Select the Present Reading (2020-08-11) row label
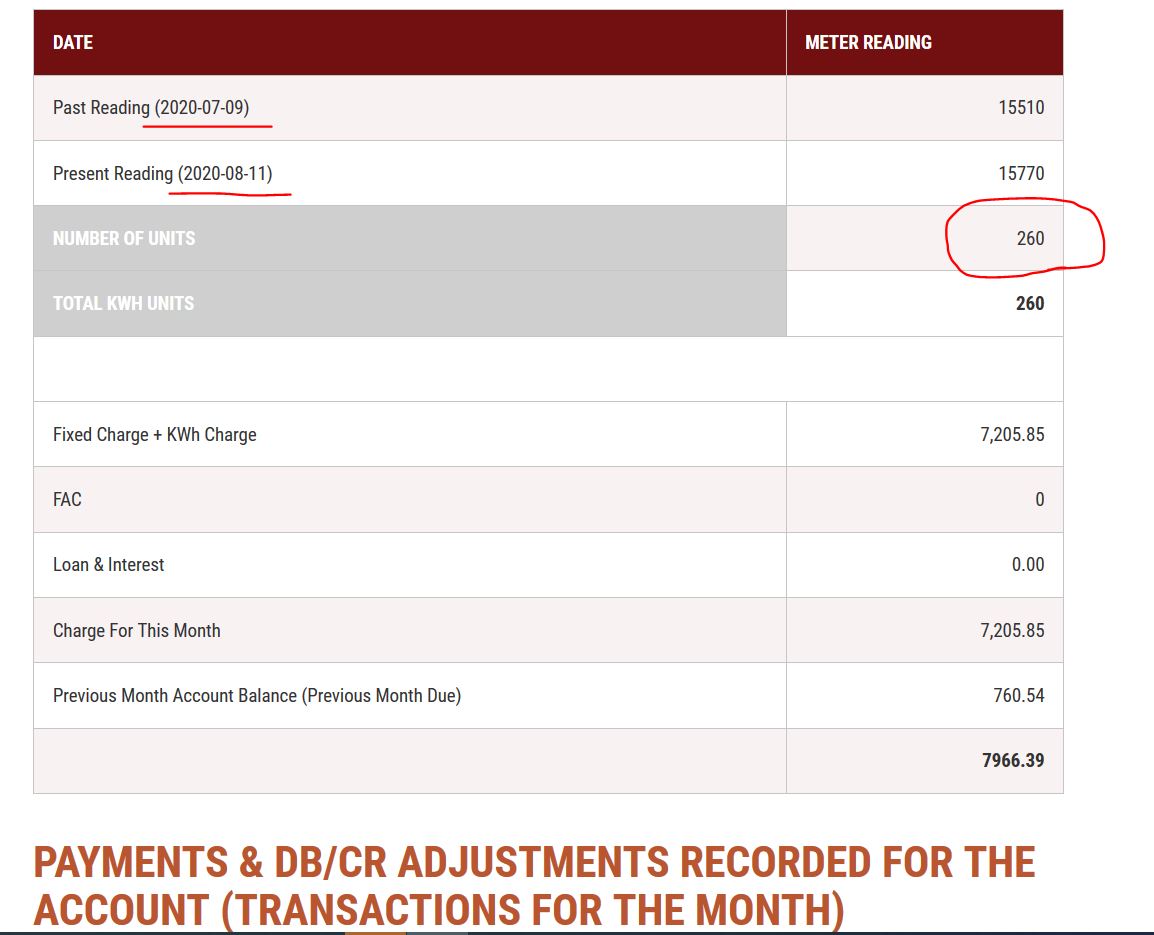The height and width of the screenshot is (935, 1154). (x=163, y=174)
